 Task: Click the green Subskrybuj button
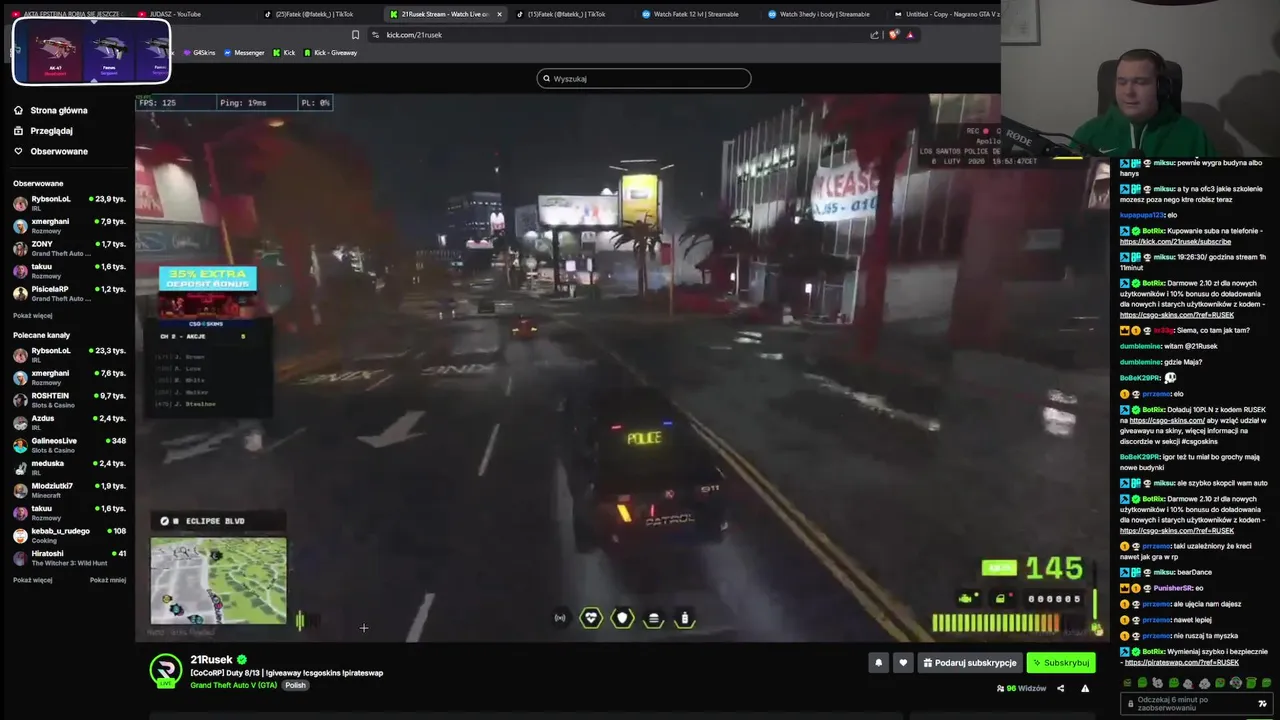(x=1061, y=662)
